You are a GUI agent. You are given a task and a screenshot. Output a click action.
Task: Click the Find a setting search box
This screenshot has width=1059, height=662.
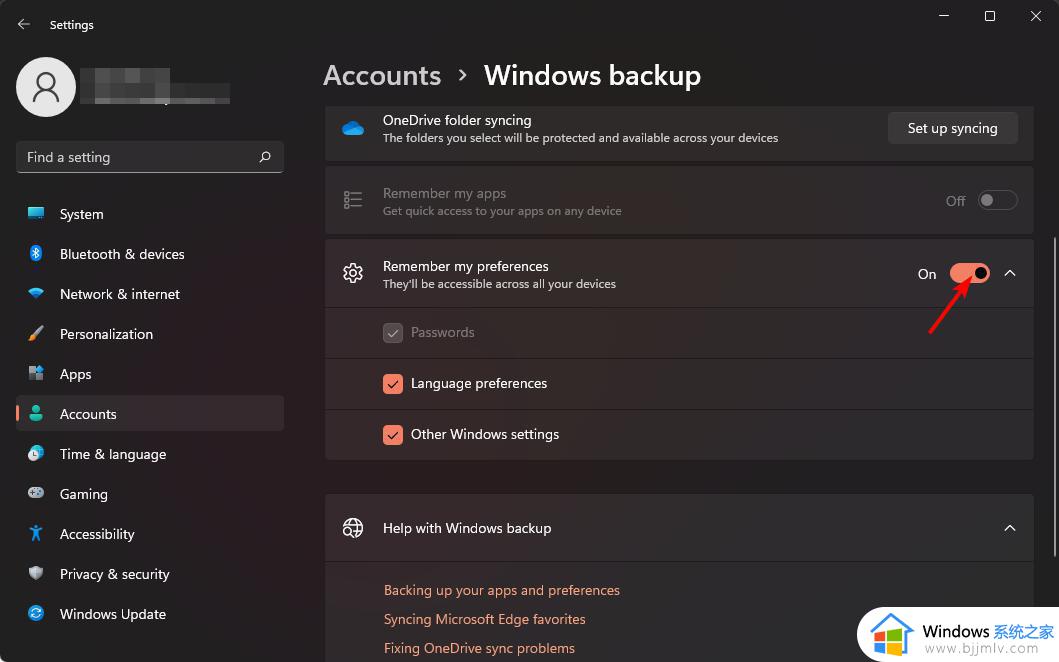point(150,157)
